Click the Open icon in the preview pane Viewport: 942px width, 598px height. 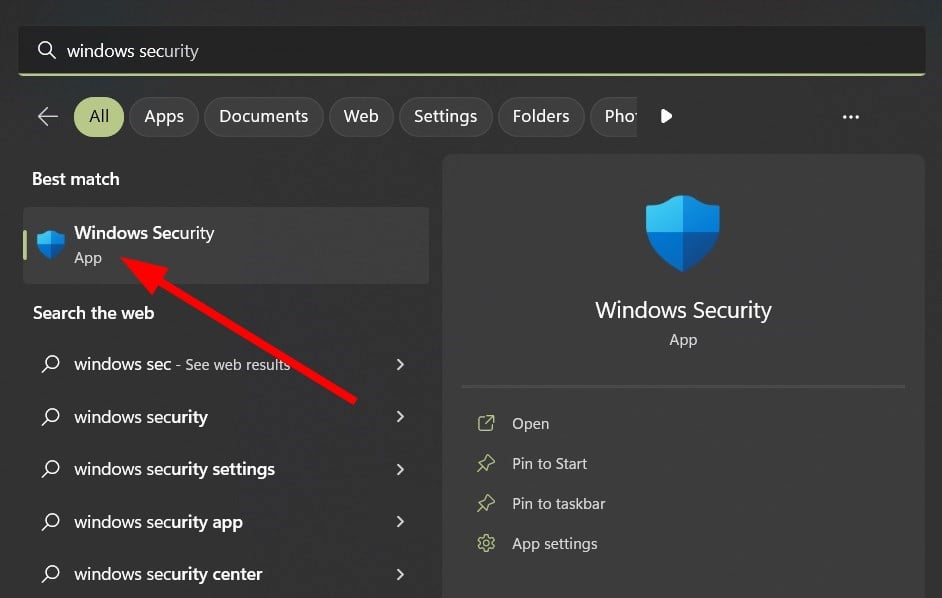click(486, 423)
